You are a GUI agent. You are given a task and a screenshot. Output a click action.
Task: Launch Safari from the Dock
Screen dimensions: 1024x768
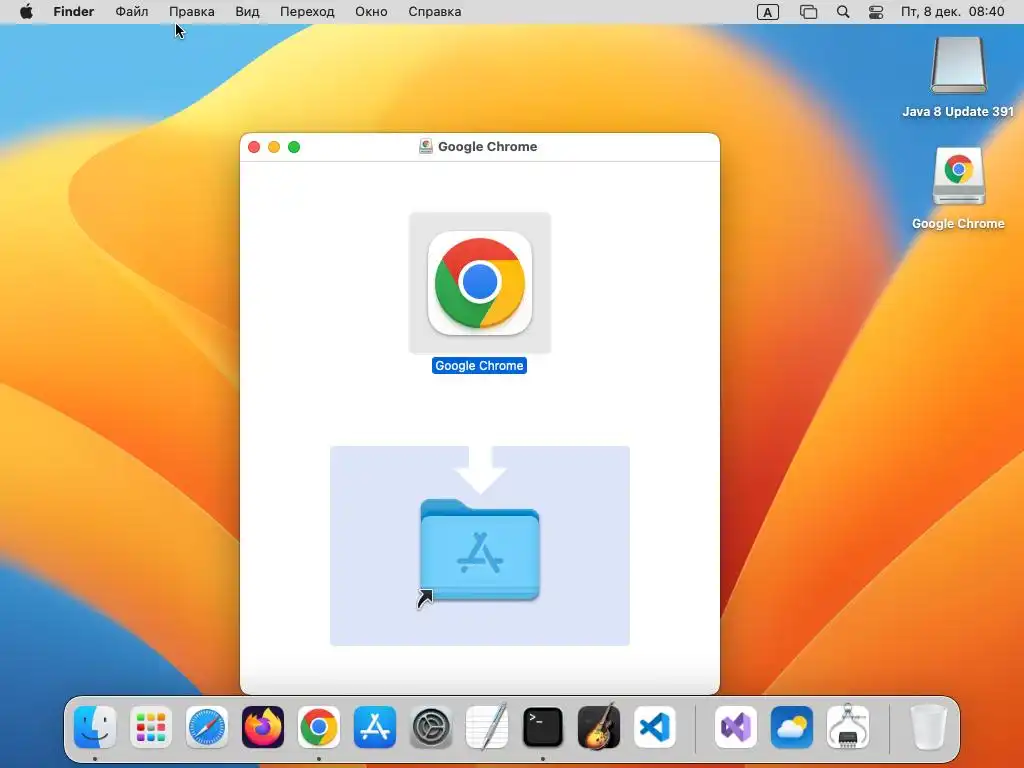(207, 727)
